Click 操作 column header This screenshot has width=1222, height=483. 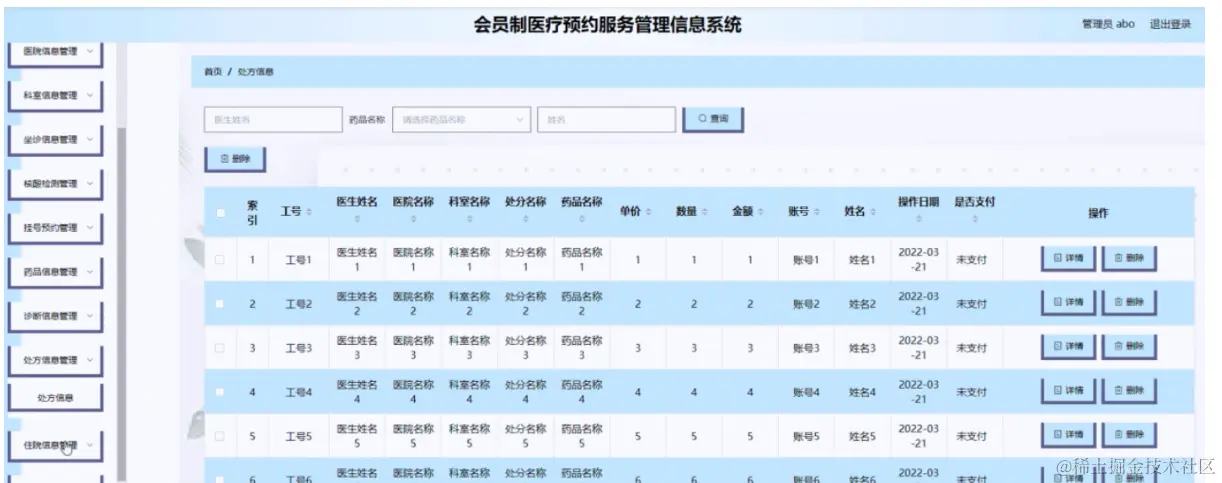pos(1098,213)
